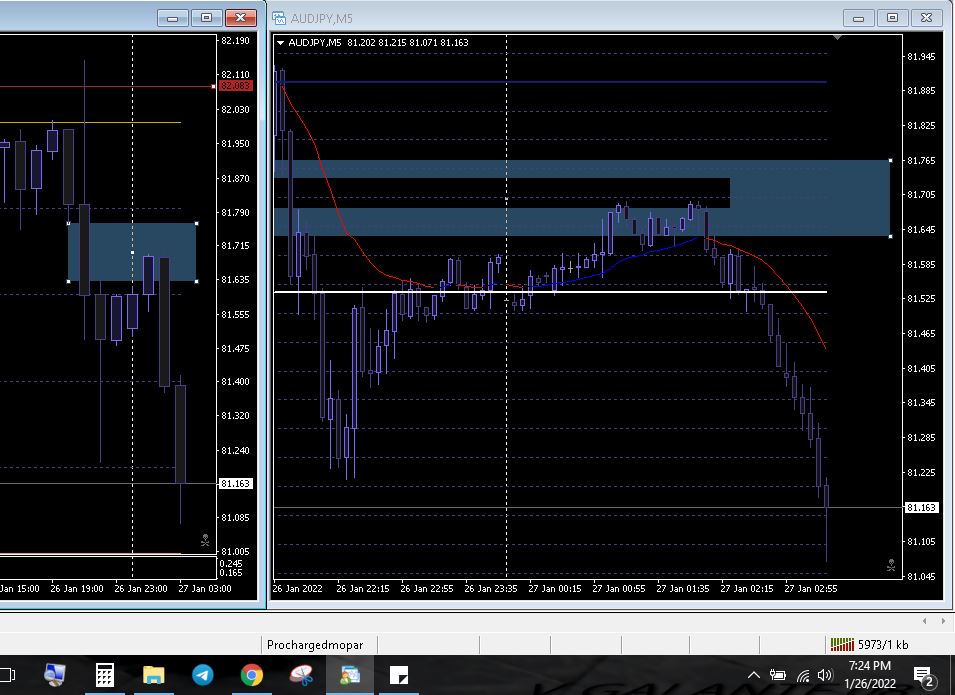Screen dimensions: 955x695
Task: Maximize the AUDJPY,M5 chart window
Action: (892, 18)
